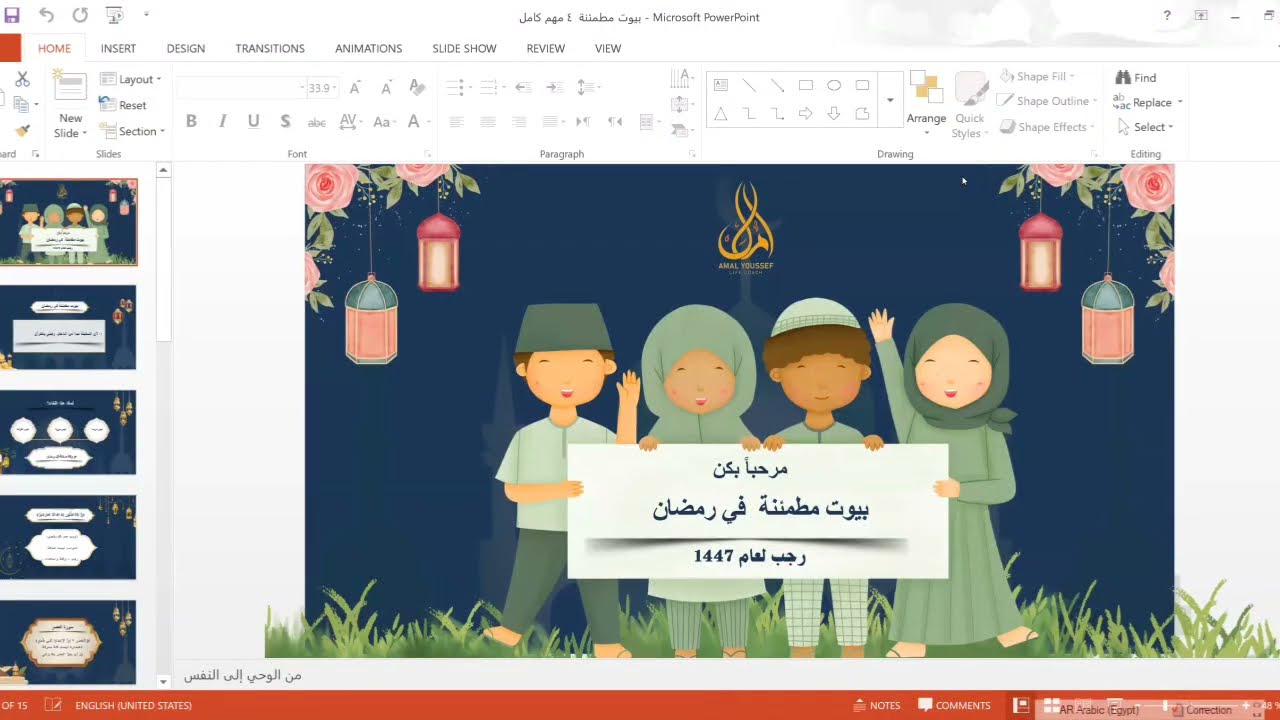Viewport: 1280px width, 720px height.
Task: Open the Layout dropdown
Action: pos(131,79)
